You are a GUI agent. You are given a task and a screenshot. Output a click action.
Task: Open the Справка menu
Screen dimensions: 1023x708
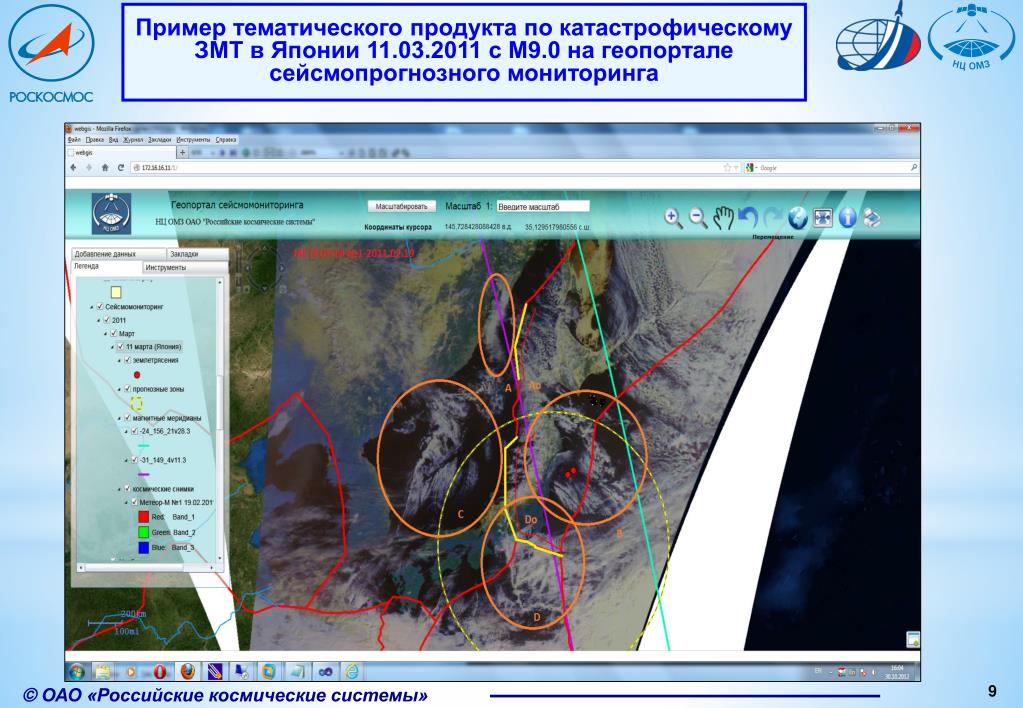(x=226, y=140)
